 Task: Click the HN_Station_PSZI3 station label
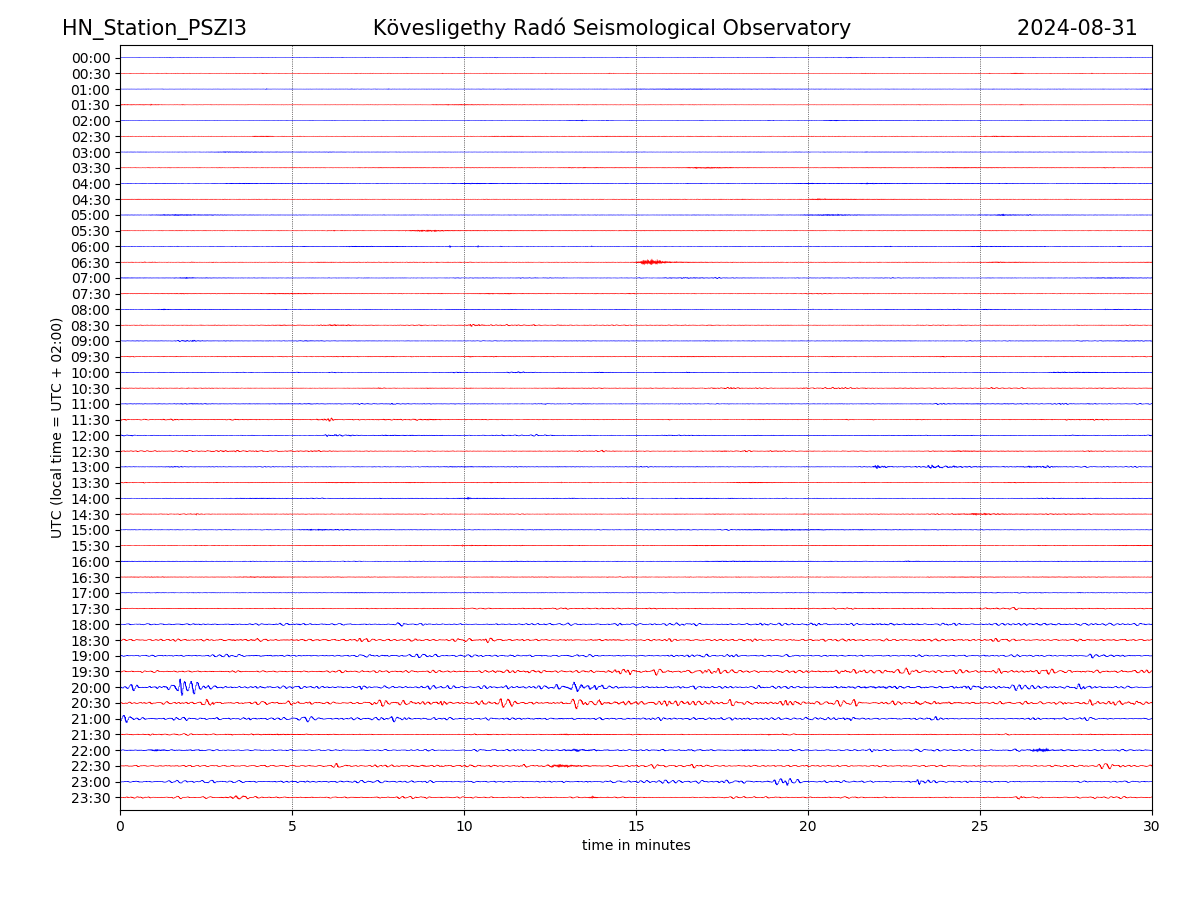(x=154, y=28)
